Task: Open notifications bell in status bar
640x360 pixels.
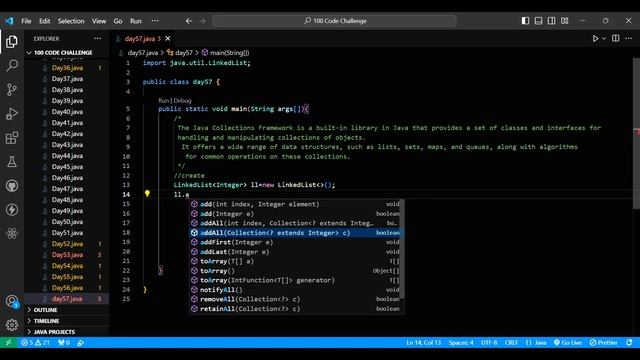Action: (629, 342)
